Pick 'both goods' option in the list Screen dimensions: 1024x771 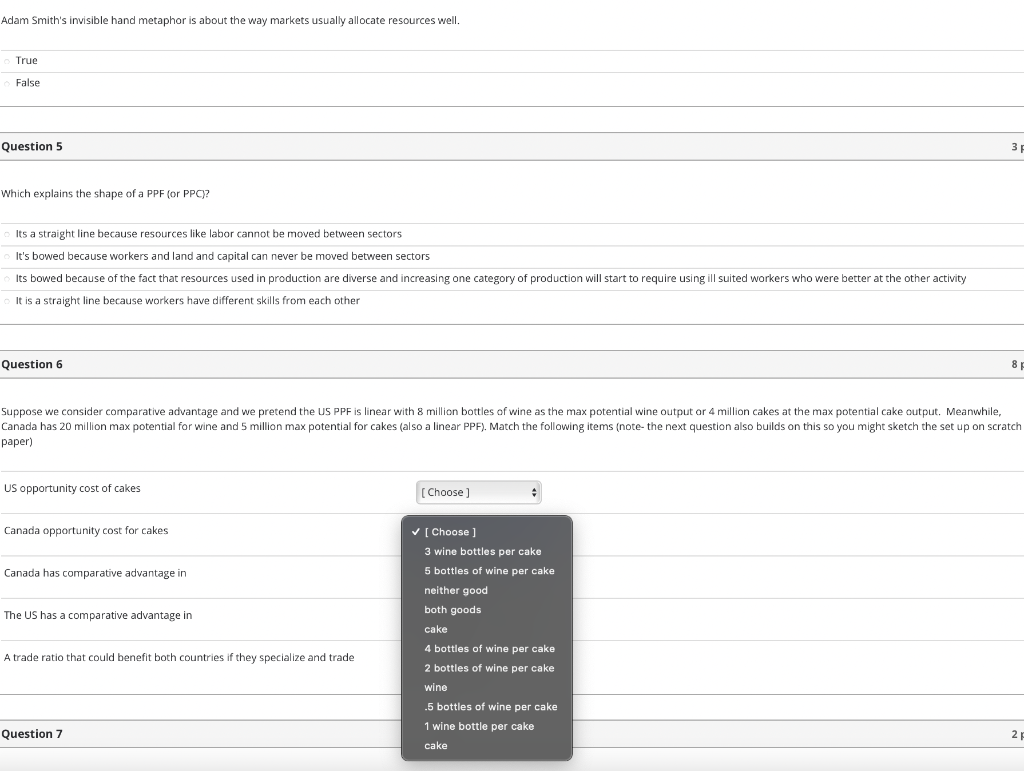[x=487, y=610]
